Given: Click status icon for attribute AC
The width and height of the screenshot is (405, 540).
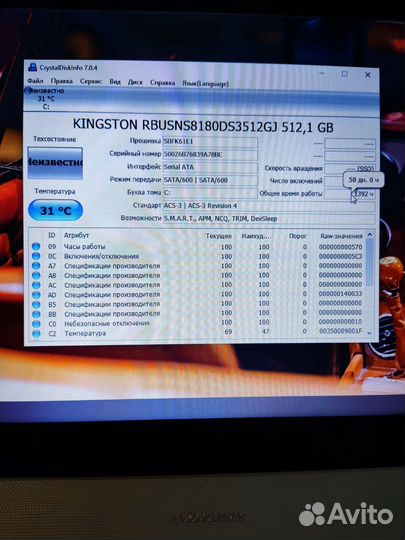Looking at the screenshot, I should 36,285.
